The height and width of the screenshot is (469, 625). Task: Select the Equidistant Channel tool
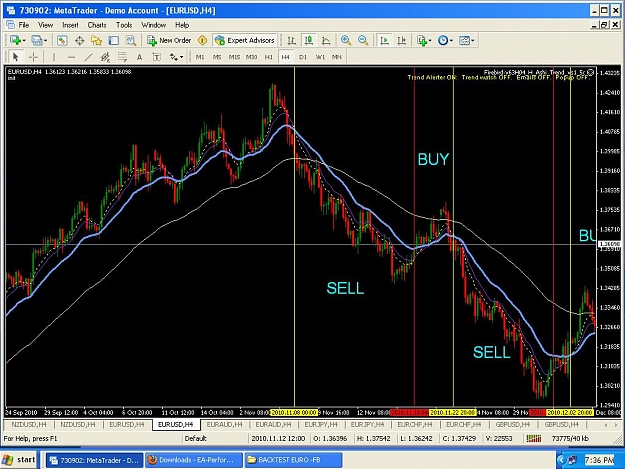pos(105,57)
